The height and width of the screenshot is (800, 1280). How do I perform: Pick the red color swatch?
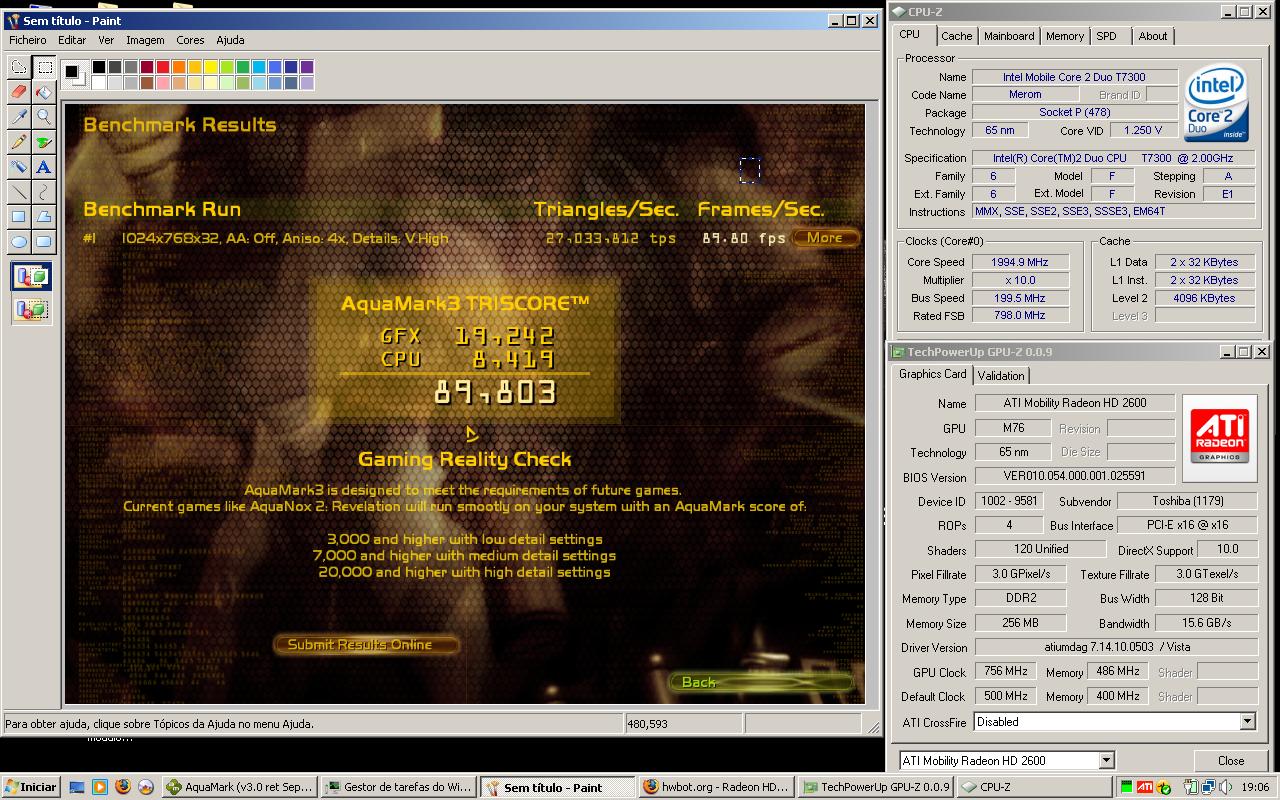tap(163, 67)
